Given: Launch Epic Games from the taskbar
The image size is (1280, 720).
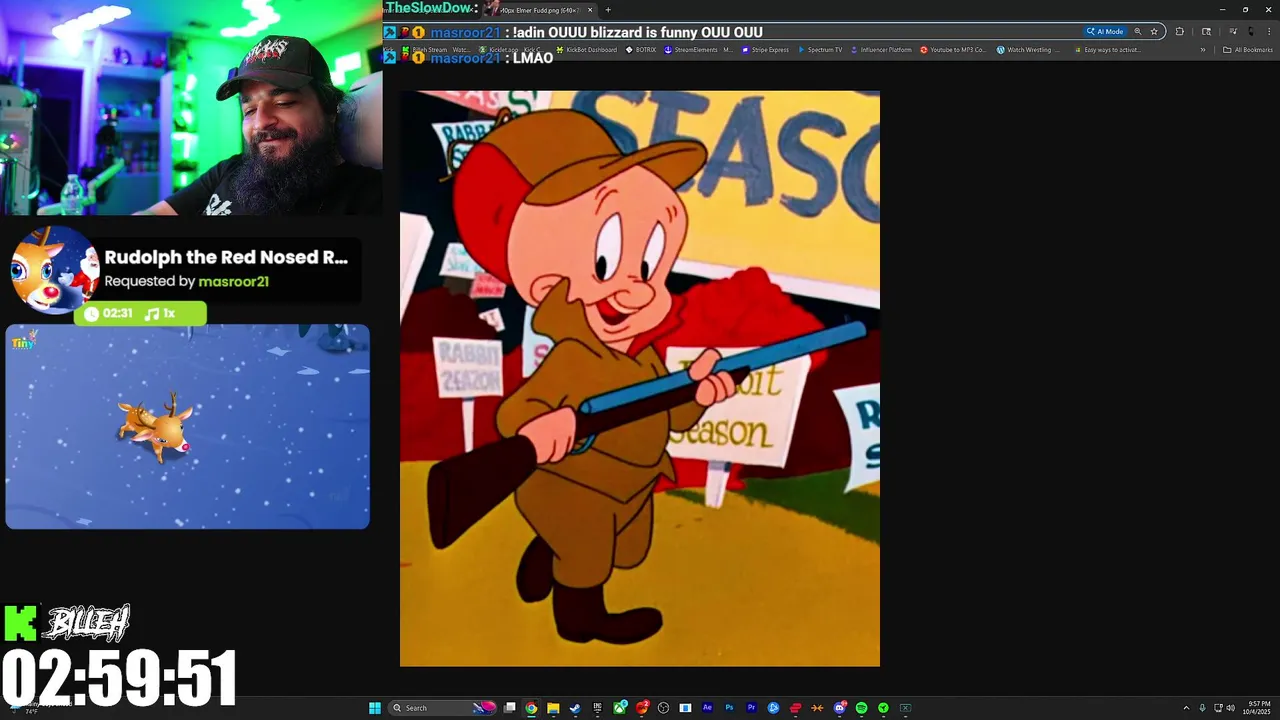Looking at the screenshot, I should click(597, 708).
